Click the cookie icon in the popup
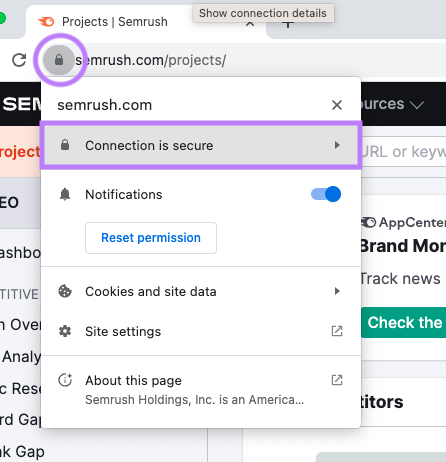The image size is (446, 462). coord(65,291)
